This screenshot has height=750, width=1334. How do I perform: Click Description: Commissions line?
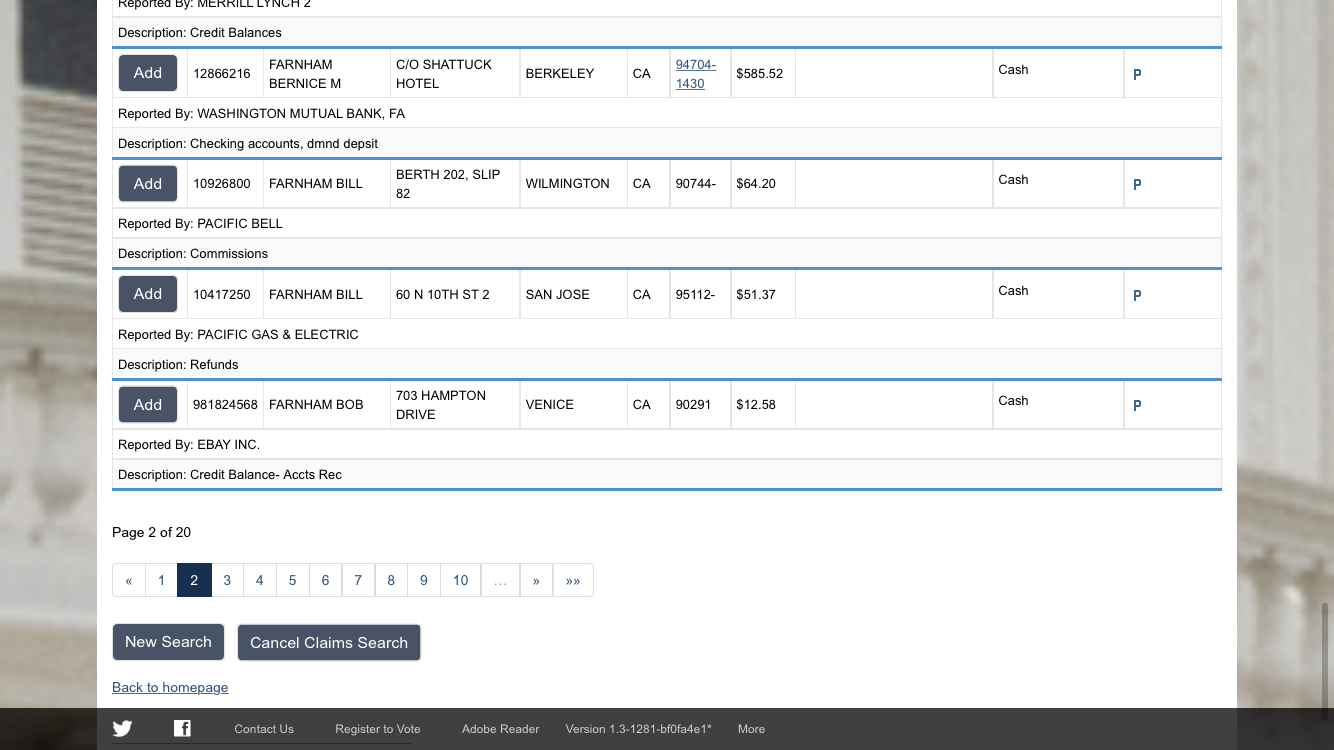point(667,253)
